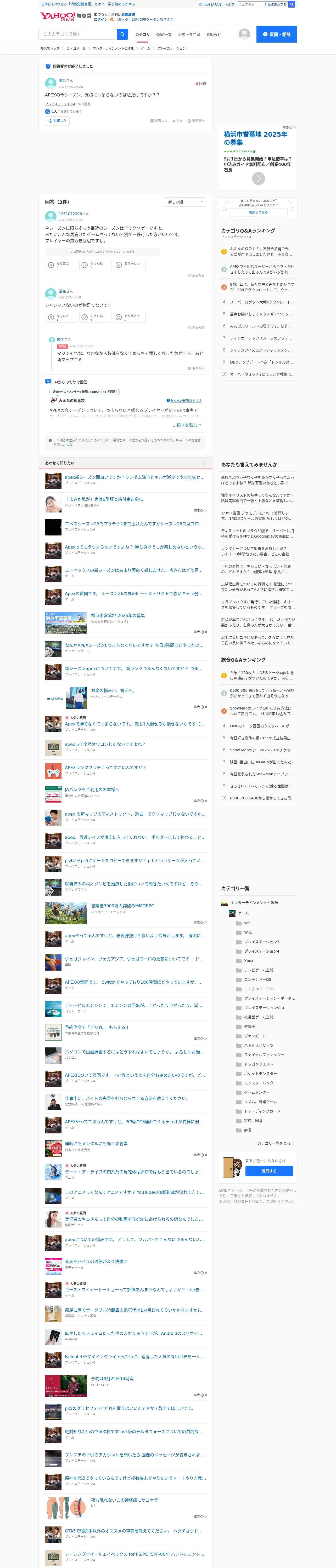Click the エンターテインメントと趣味 category thumbnail
Image resolution: width=336 pixels, height=1568 pixels.
click(225, 903)
